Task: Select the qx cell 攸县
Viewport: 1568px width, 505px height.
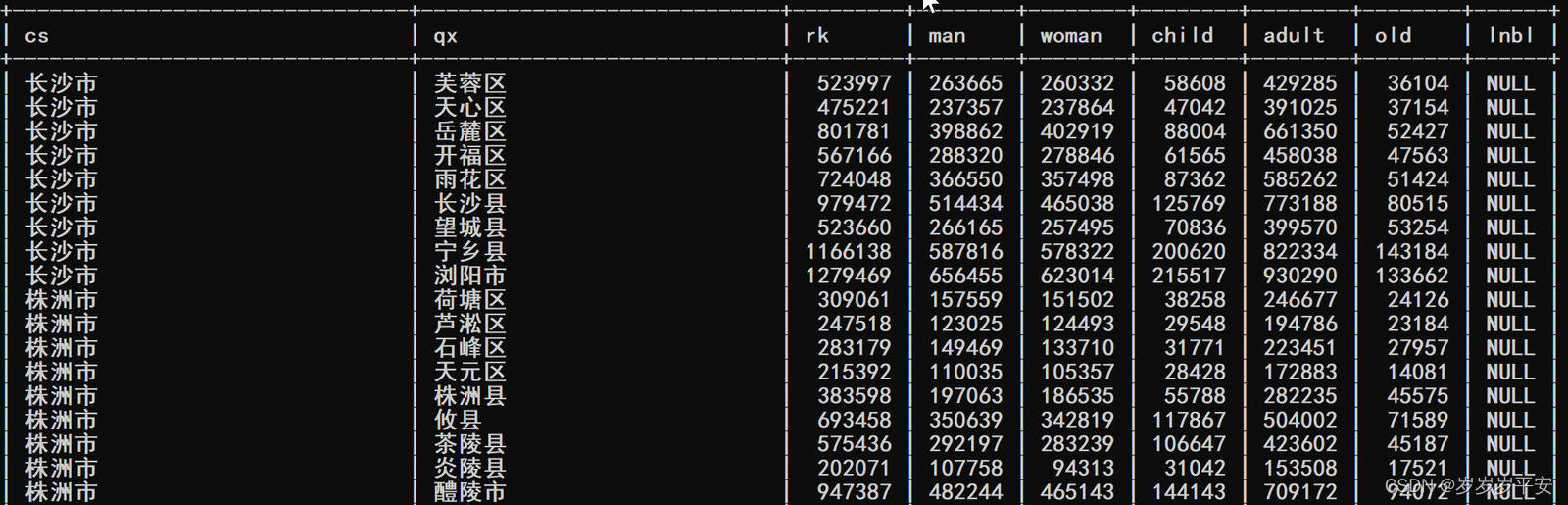Action: coord(459,420)
